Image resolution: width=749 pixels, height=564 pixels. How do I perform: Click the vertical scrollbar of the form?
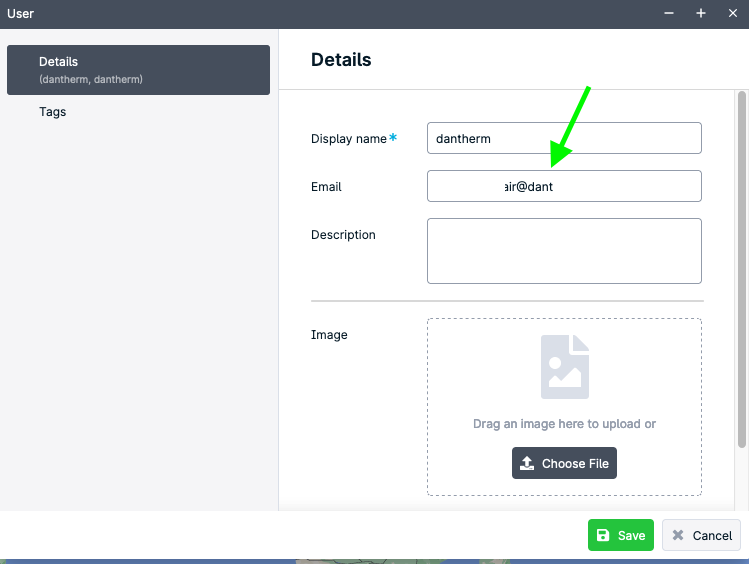click(741, 270)
